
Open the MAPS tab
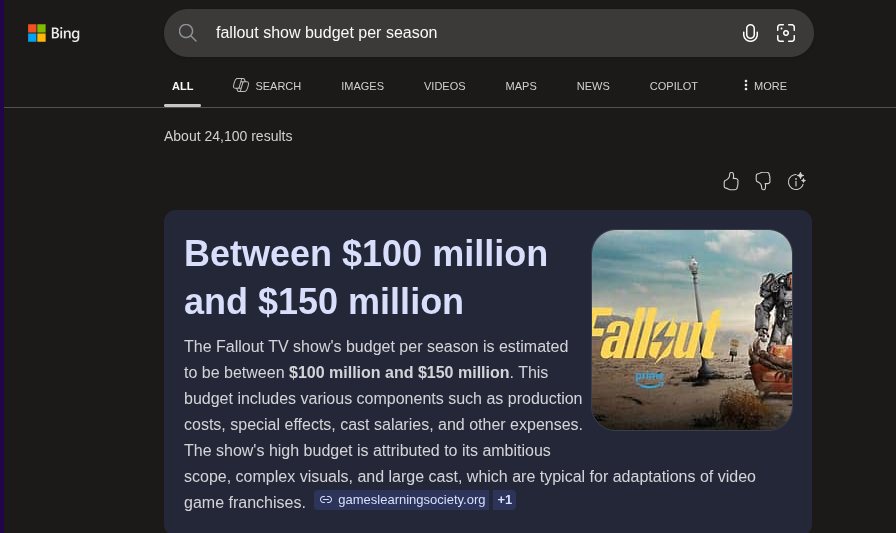click(521, 86)
